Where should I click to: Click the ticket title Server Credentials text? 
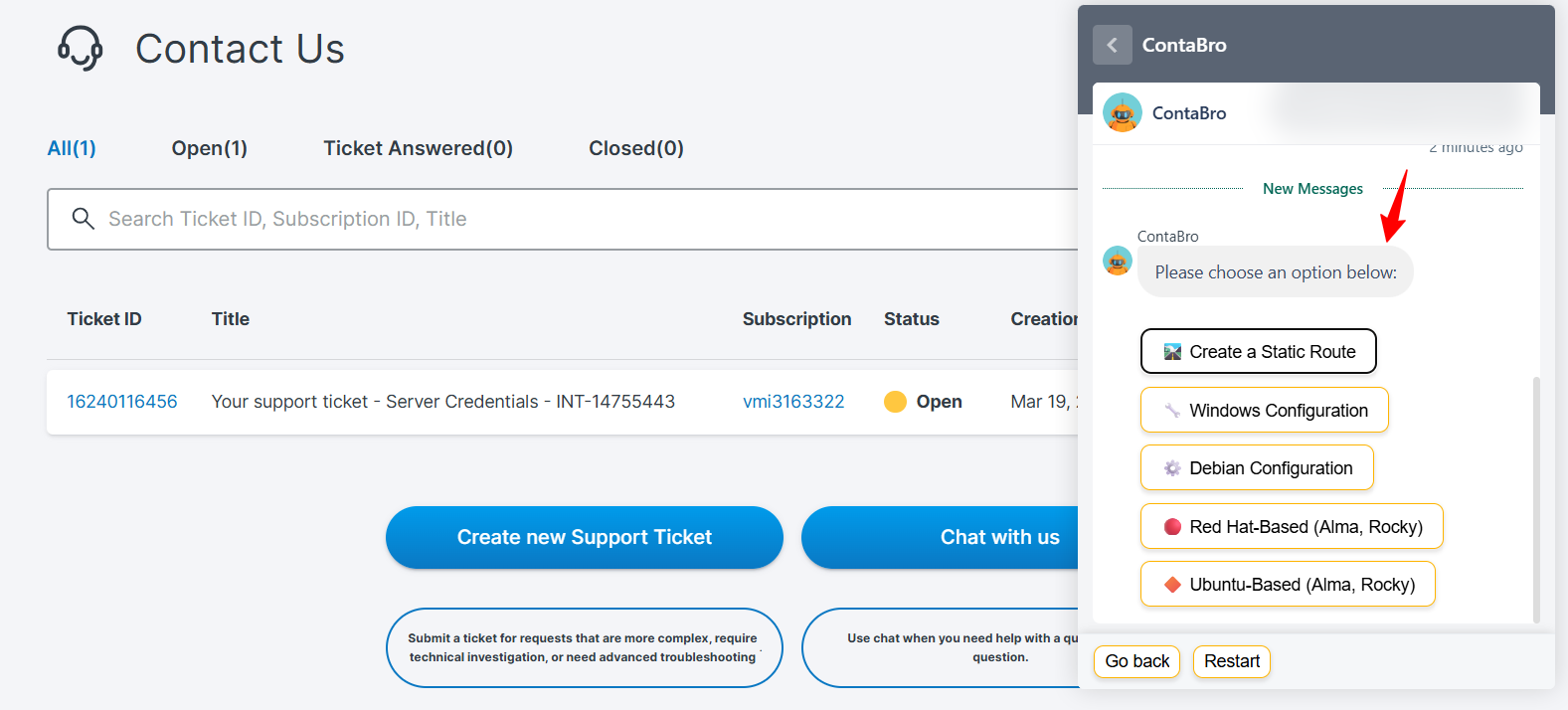point(443,402)
